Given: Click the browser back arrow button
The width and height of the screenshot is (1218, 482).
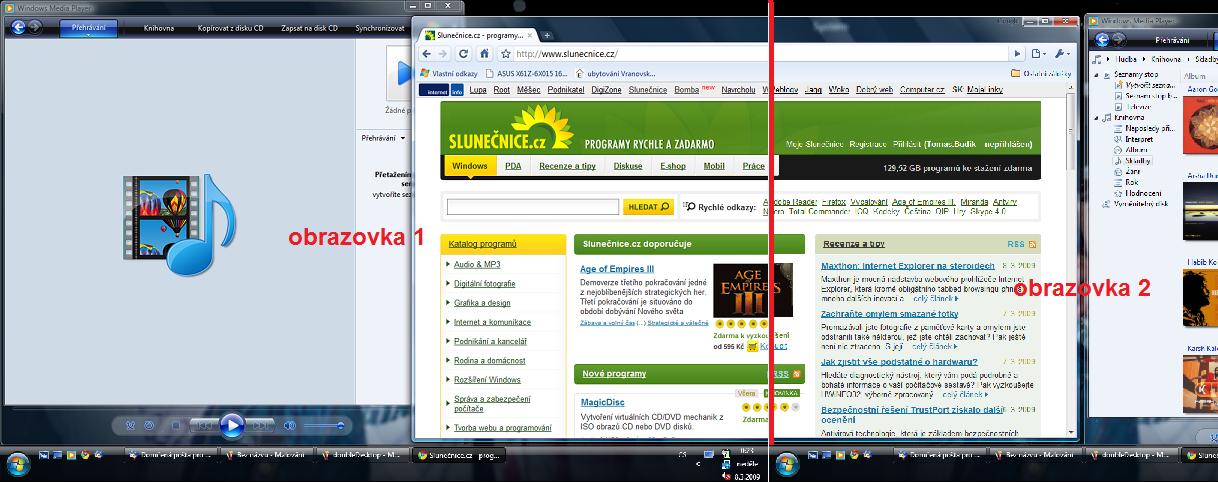Looking at the screenshot, I should 425,54.
